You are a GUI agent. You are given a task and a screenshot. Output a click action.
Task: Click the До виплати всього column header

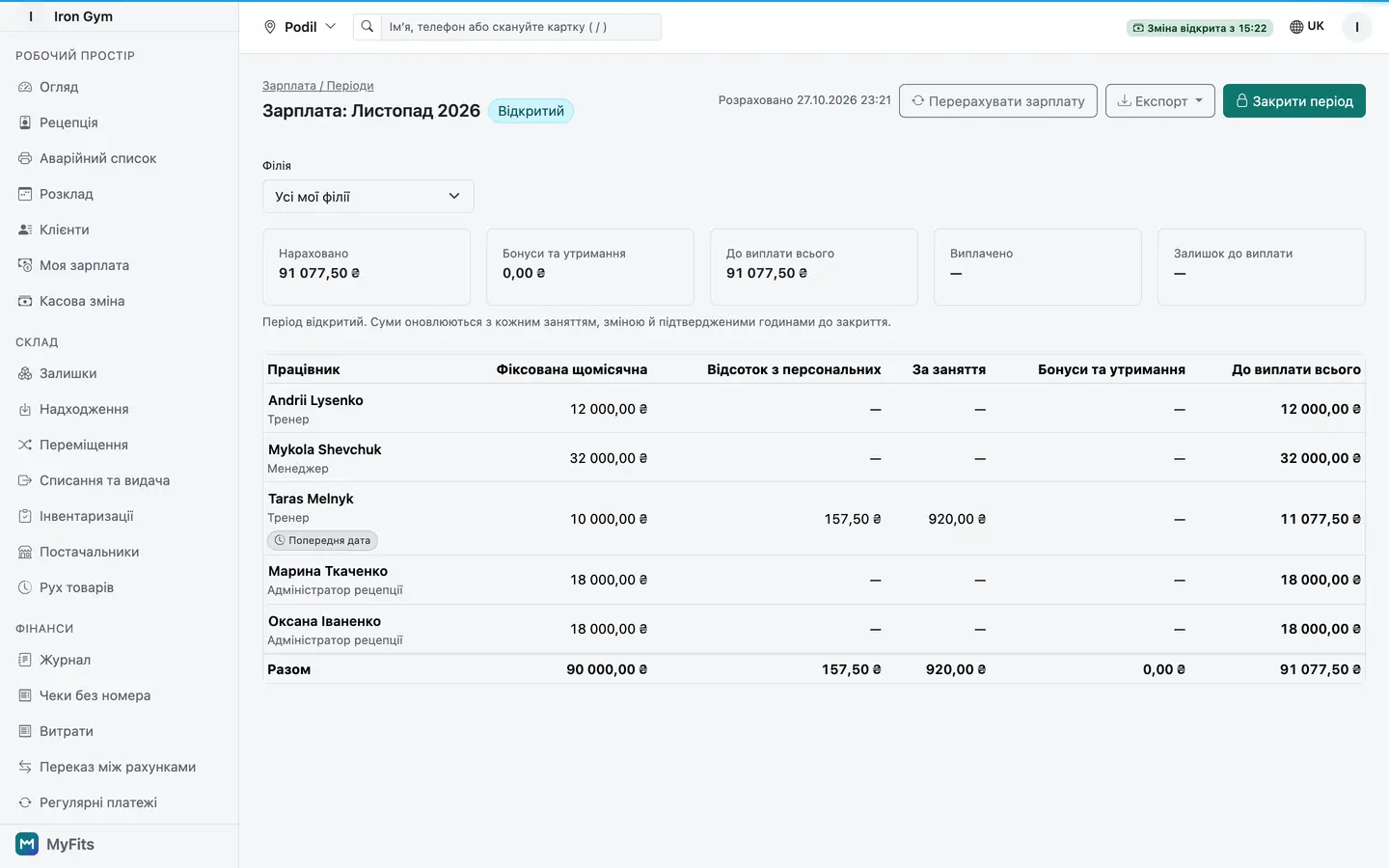(x=1295, y=369)
